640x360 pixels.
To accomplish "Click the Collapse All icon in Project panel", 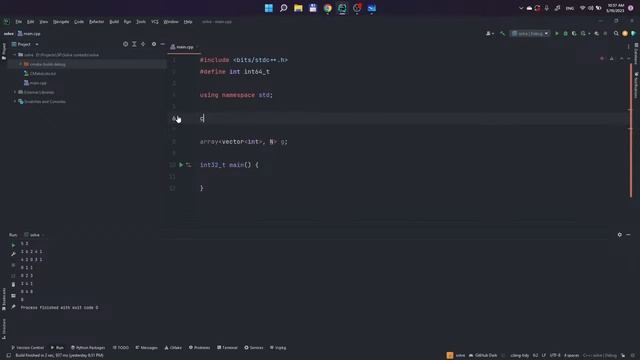I will click(143, 44).
